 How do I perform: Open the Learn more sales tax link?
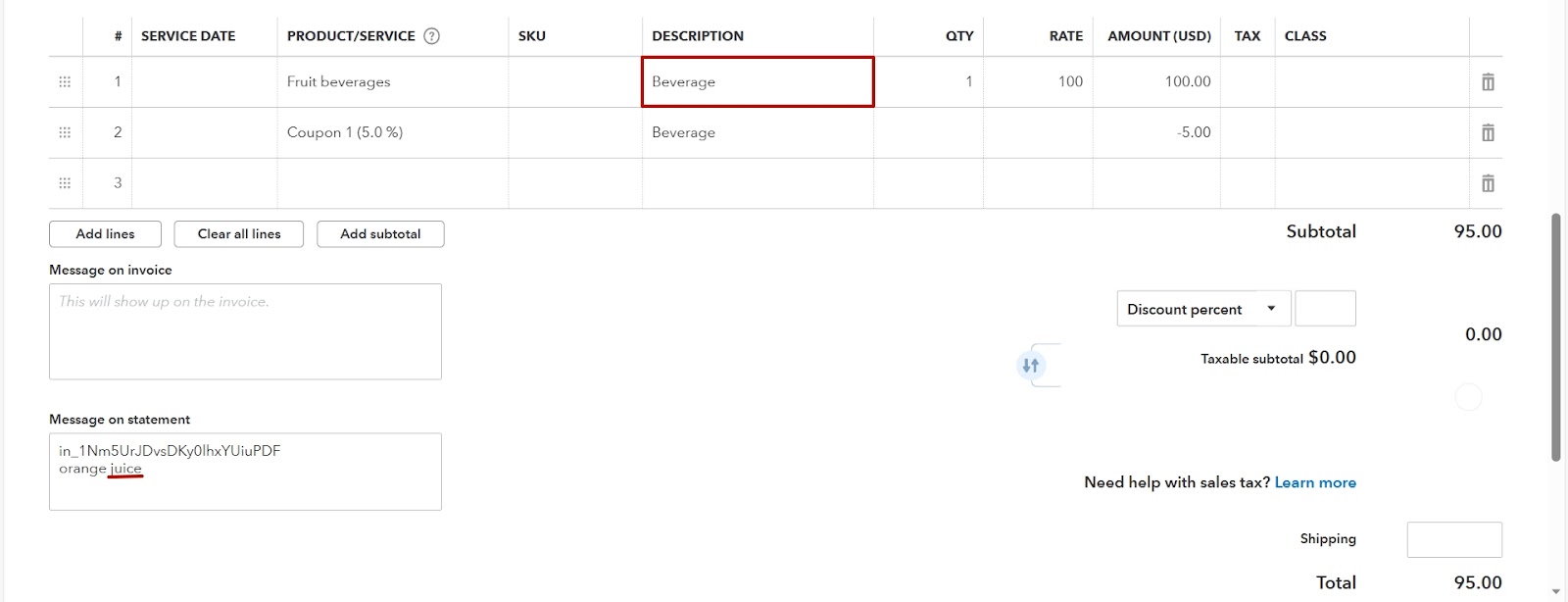pyautogui.click(x=1315, y=482)
